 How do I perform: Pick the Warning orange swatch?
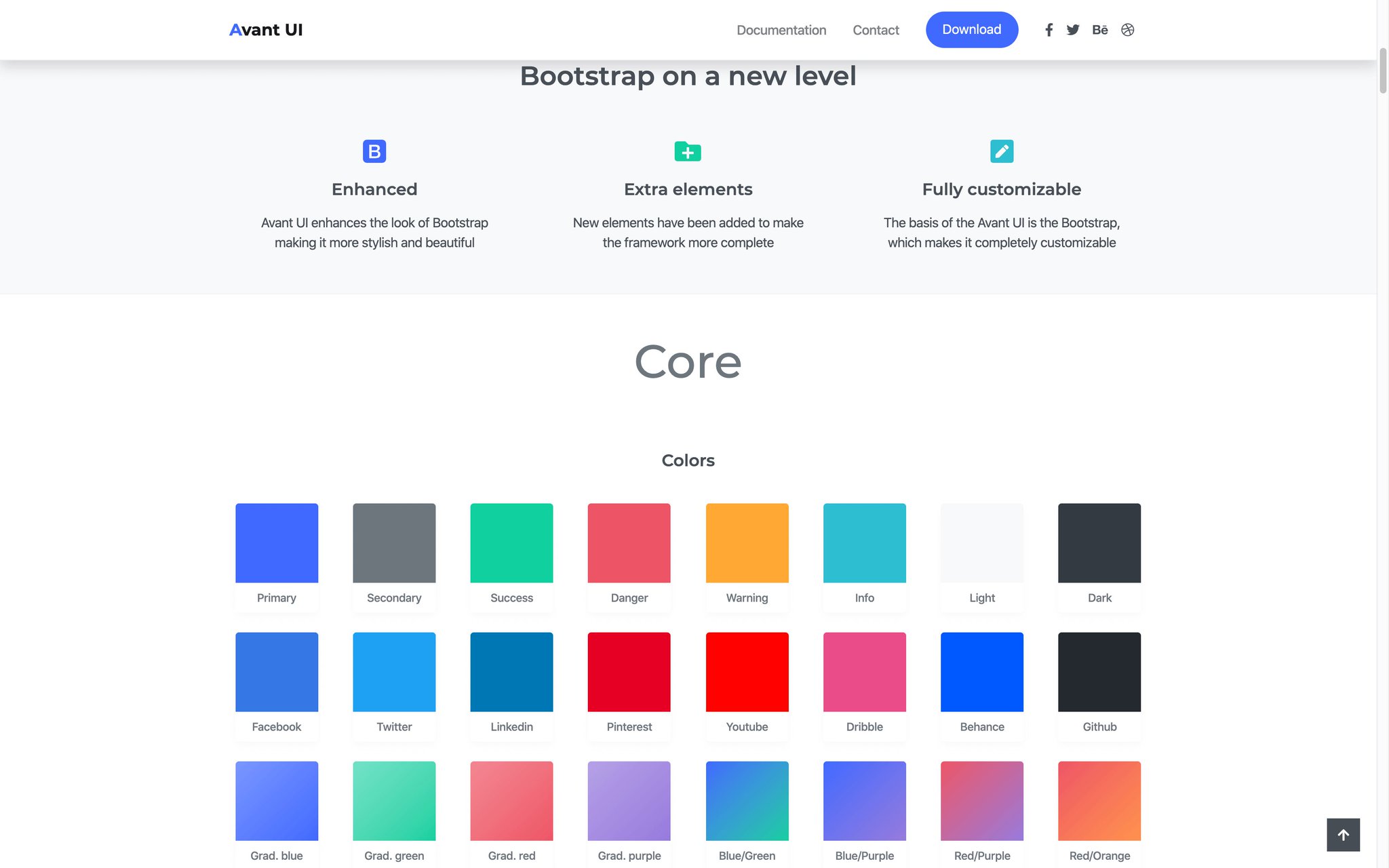tap(747, 543)
